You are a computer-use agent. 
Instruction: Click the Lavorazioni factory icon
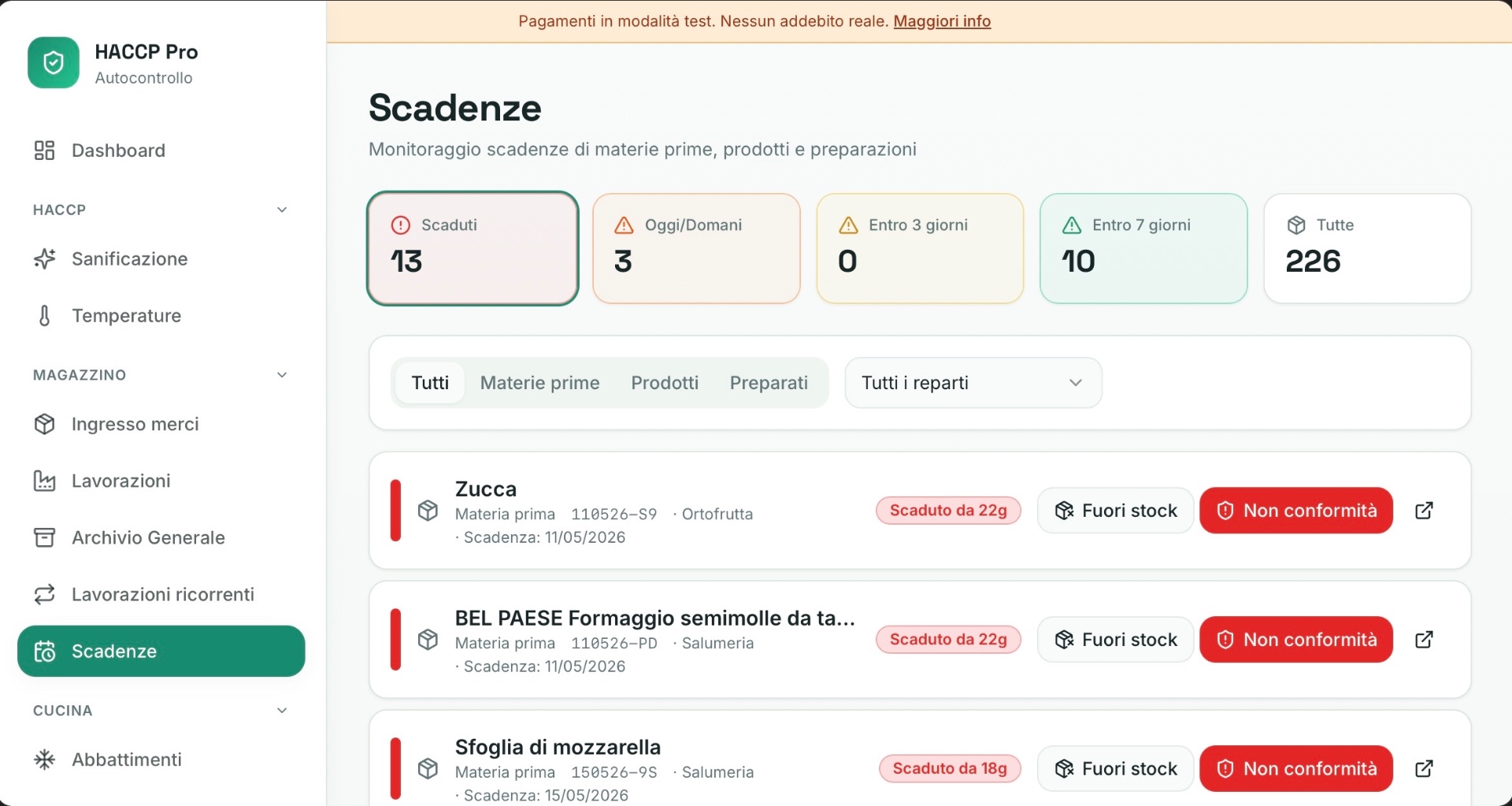pos(45,481)
